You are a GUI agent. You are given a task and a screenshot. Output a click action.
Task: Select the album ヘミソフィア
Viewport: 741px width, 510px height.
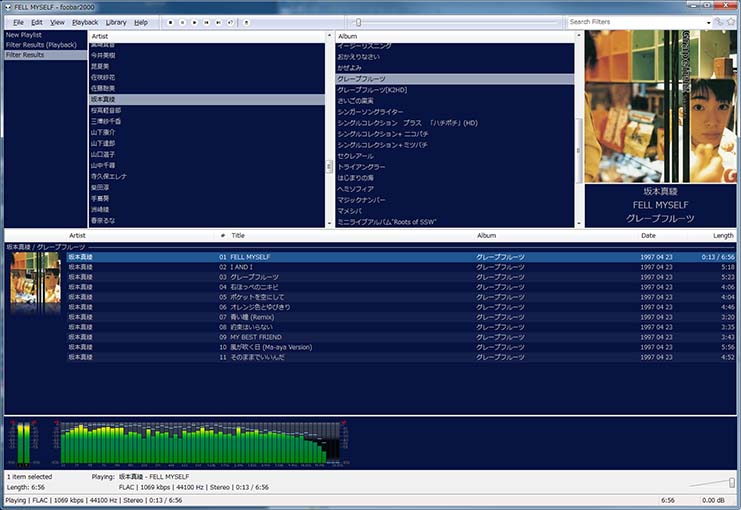[455, 189]
